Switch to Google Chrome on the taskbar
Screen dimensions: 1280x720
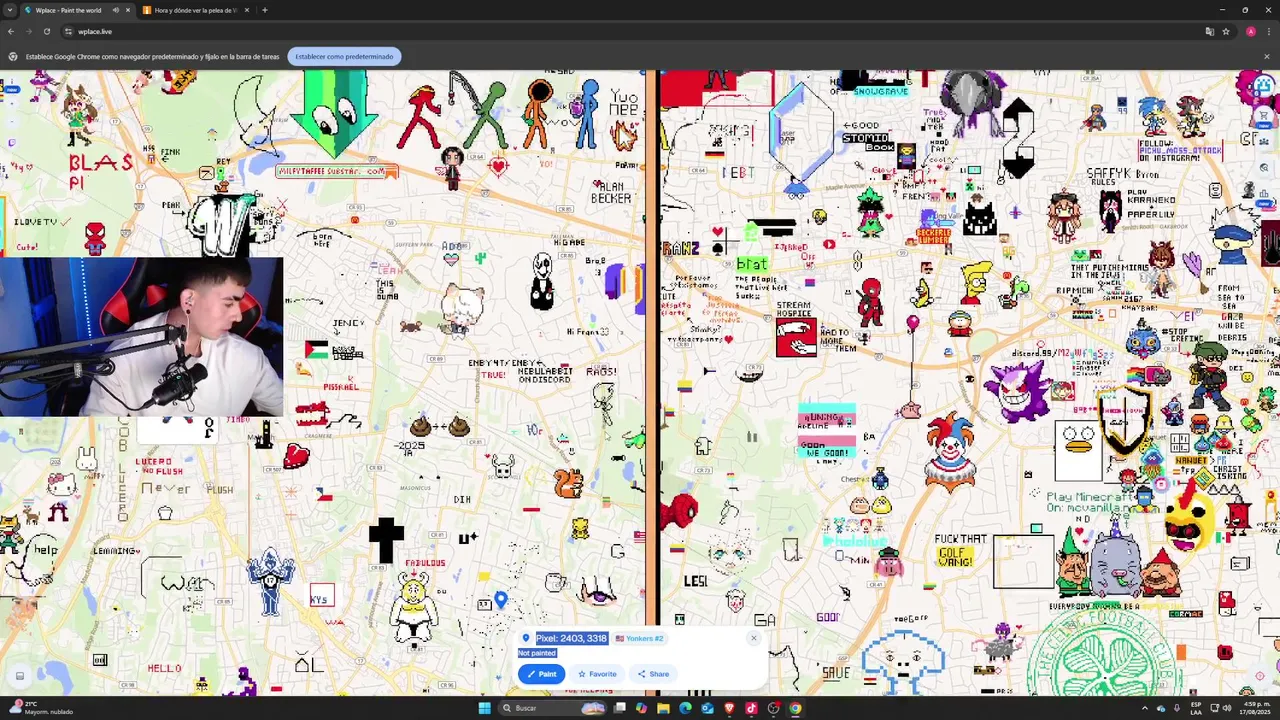click(795, 708)
